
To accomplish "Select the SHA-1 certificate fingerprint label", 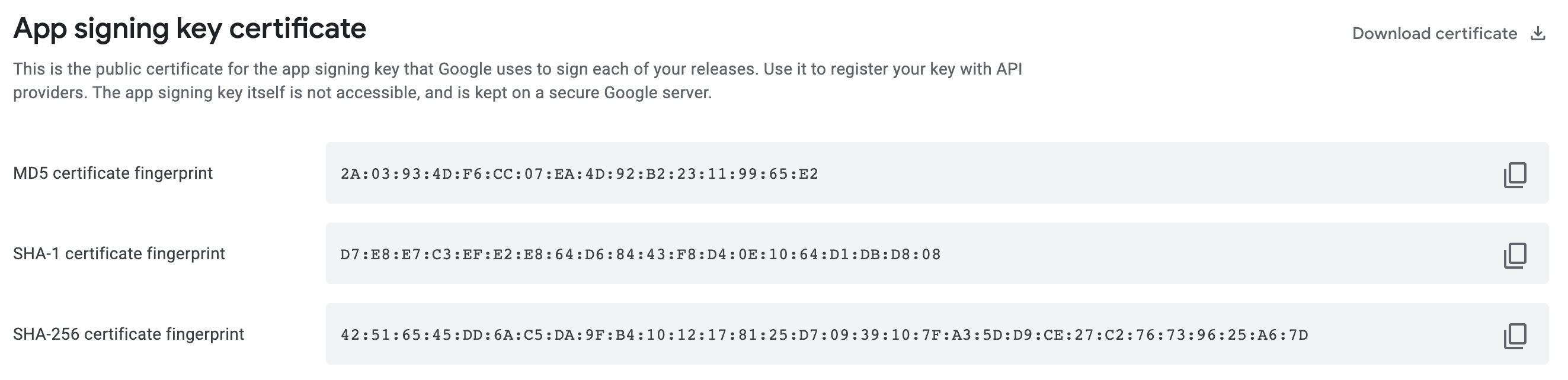I will 119,253.
